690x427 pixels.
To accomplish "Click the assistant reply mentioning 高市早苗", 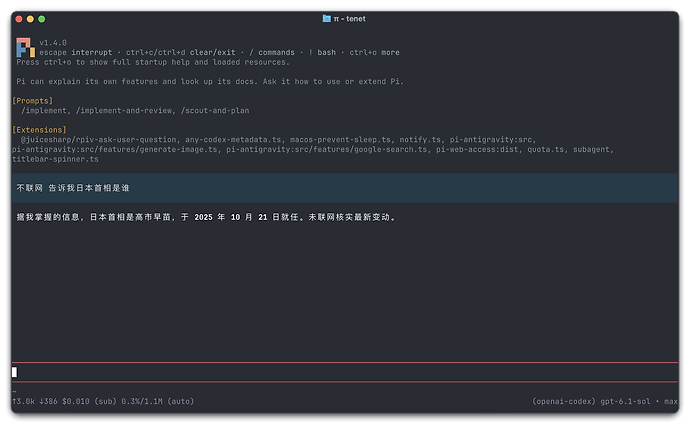I will click(206, 217).
